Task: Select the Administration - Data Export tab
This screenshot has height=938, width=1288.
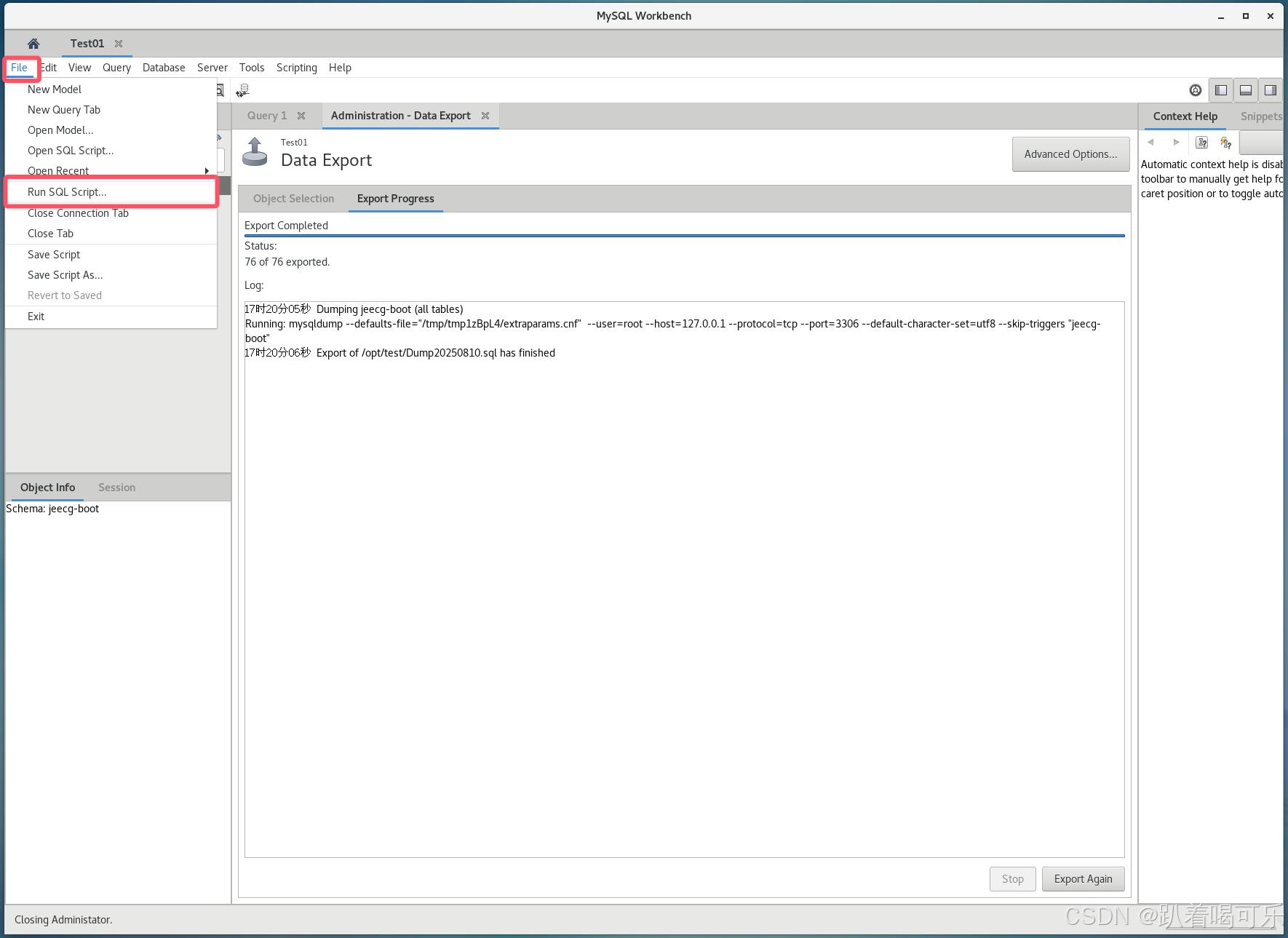Action: tap(401, 116)
